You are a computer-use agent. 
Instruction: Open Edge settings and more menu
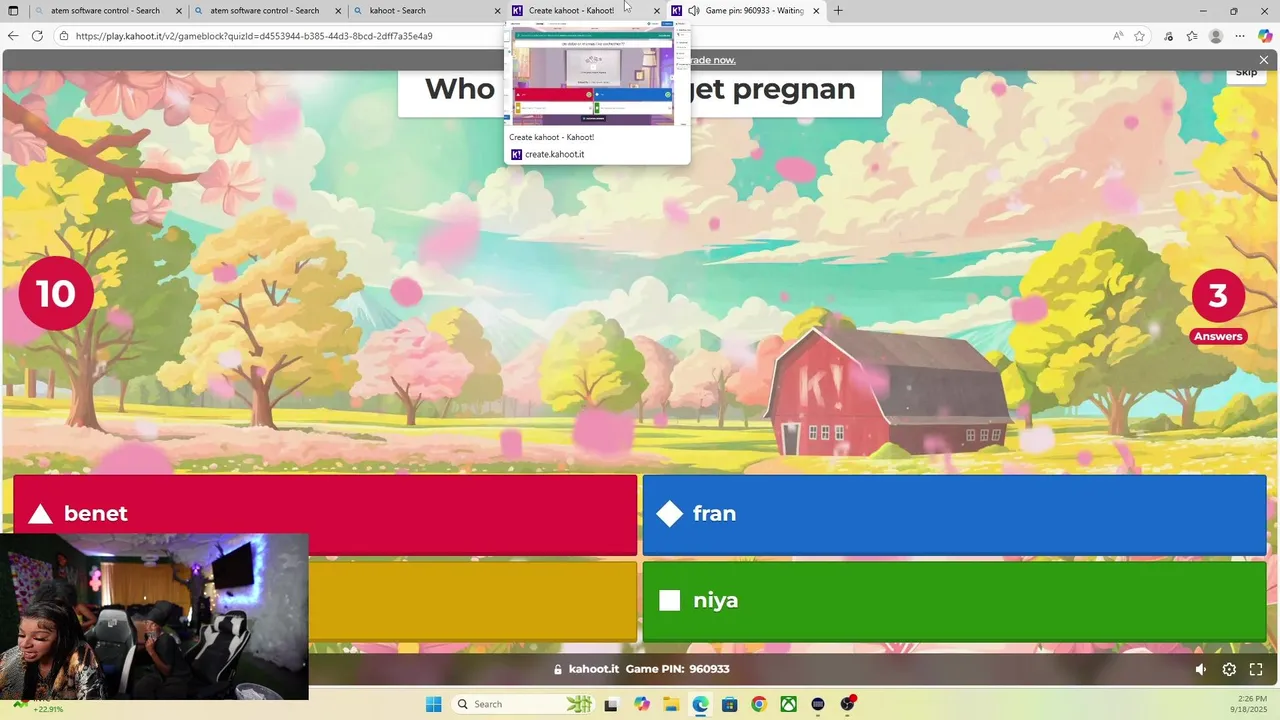[x=1240, y=36]
